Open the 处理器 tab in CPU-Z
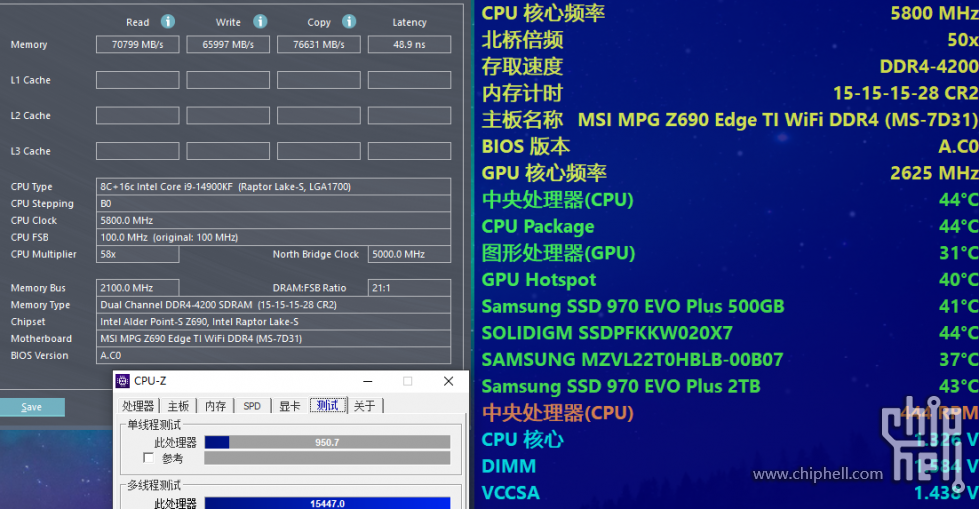Viewport: 979px width, 509px height. tap(138, 406)
